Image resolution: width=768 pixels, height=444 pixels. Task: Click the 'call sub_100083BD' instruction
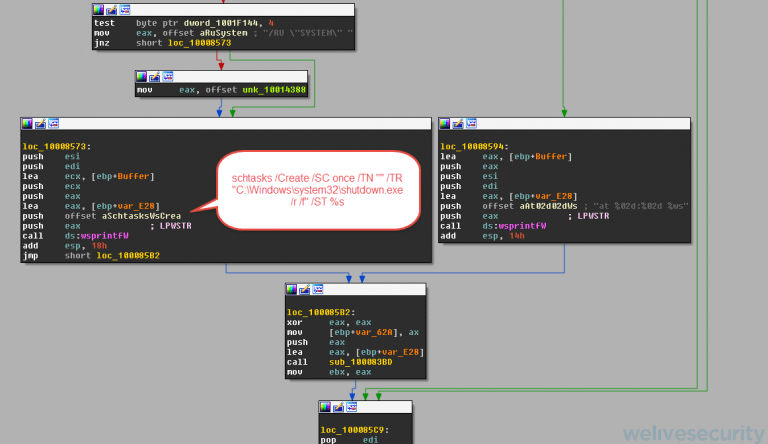pos(339,362)
